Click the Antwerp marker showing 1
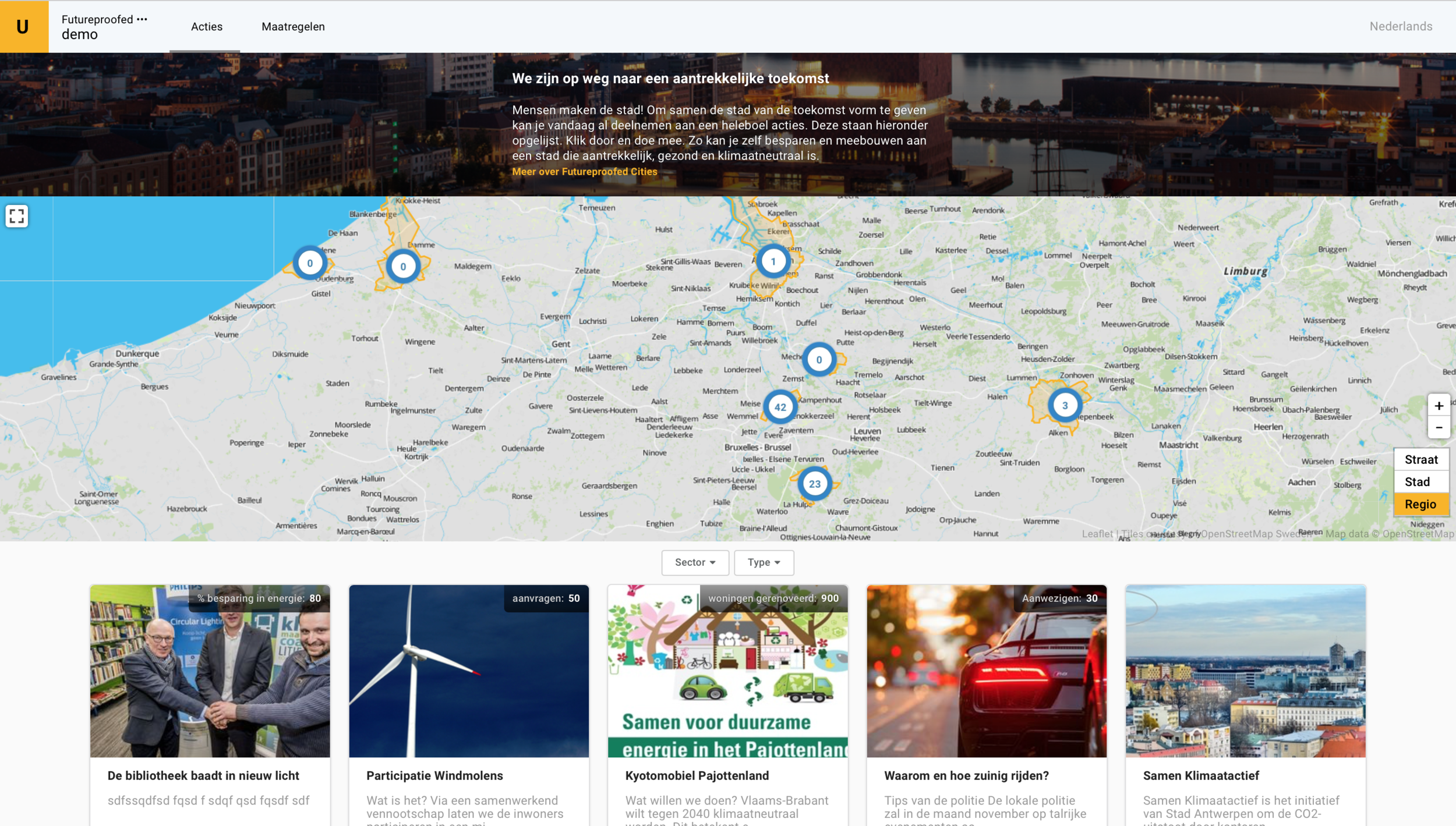The height and width of the screenshot is (826, 1456). pos(773,261)
